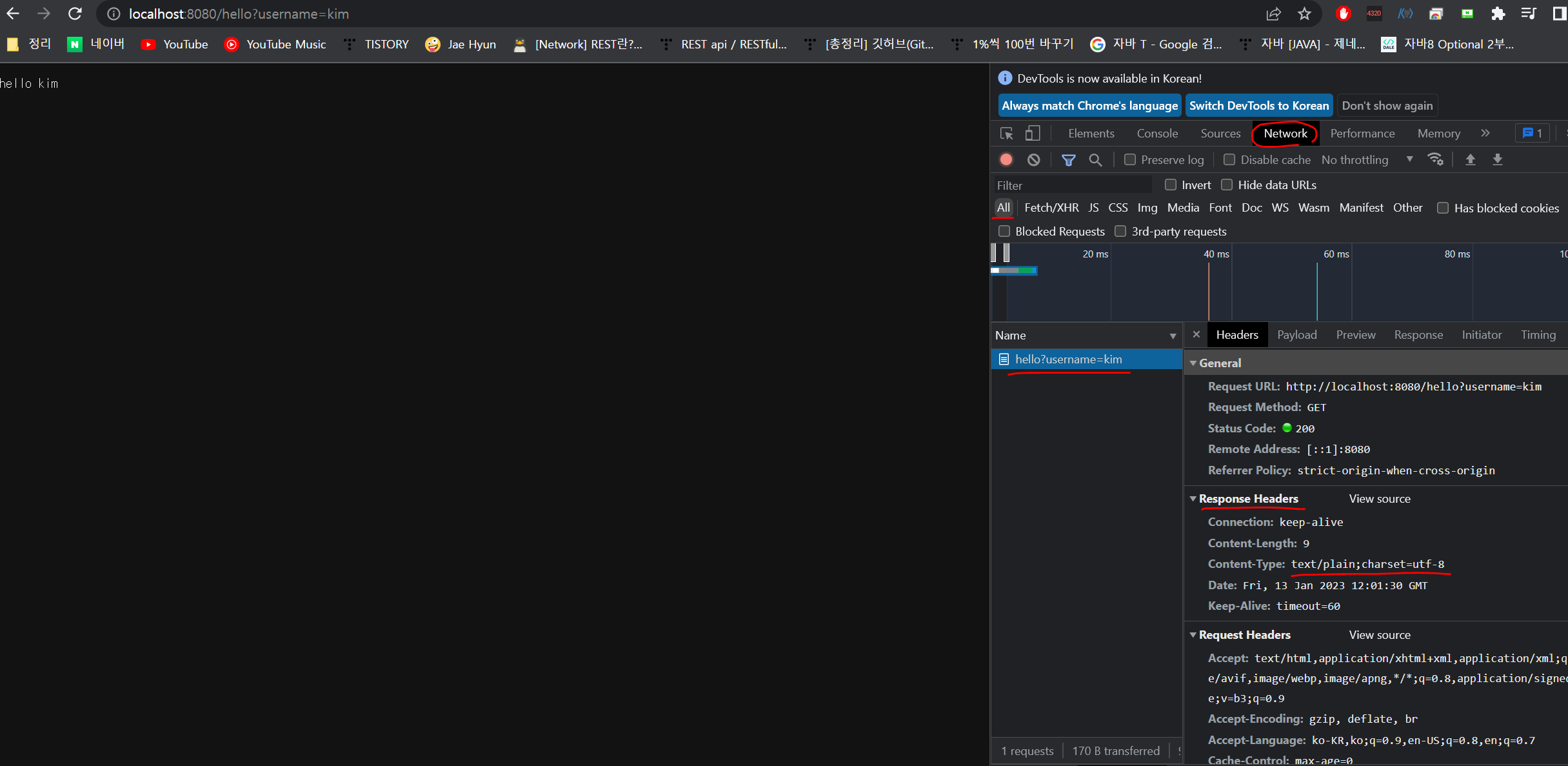Click Switch DevTools to Korean button

(x=1258, y=106)
